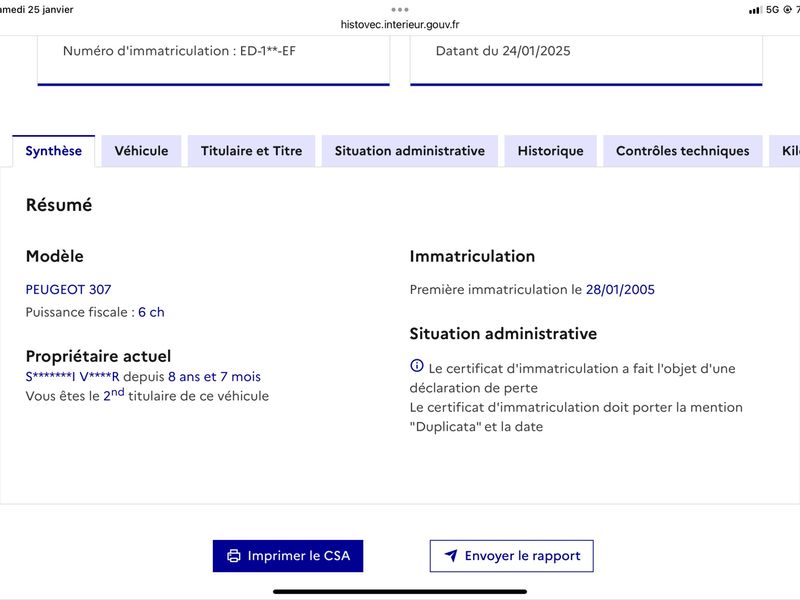Open the Synthèse tab

(x=54, y=151)
